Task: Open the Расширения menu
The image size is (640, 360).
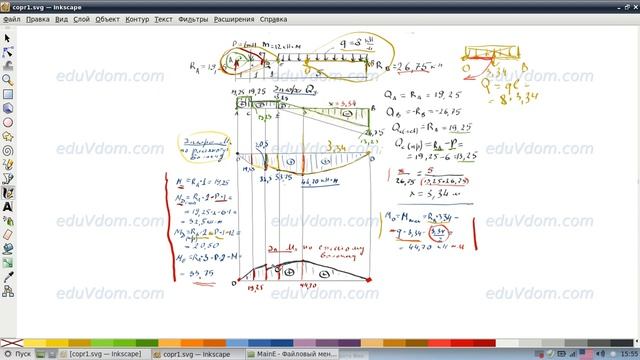Action: pos(234,19)
